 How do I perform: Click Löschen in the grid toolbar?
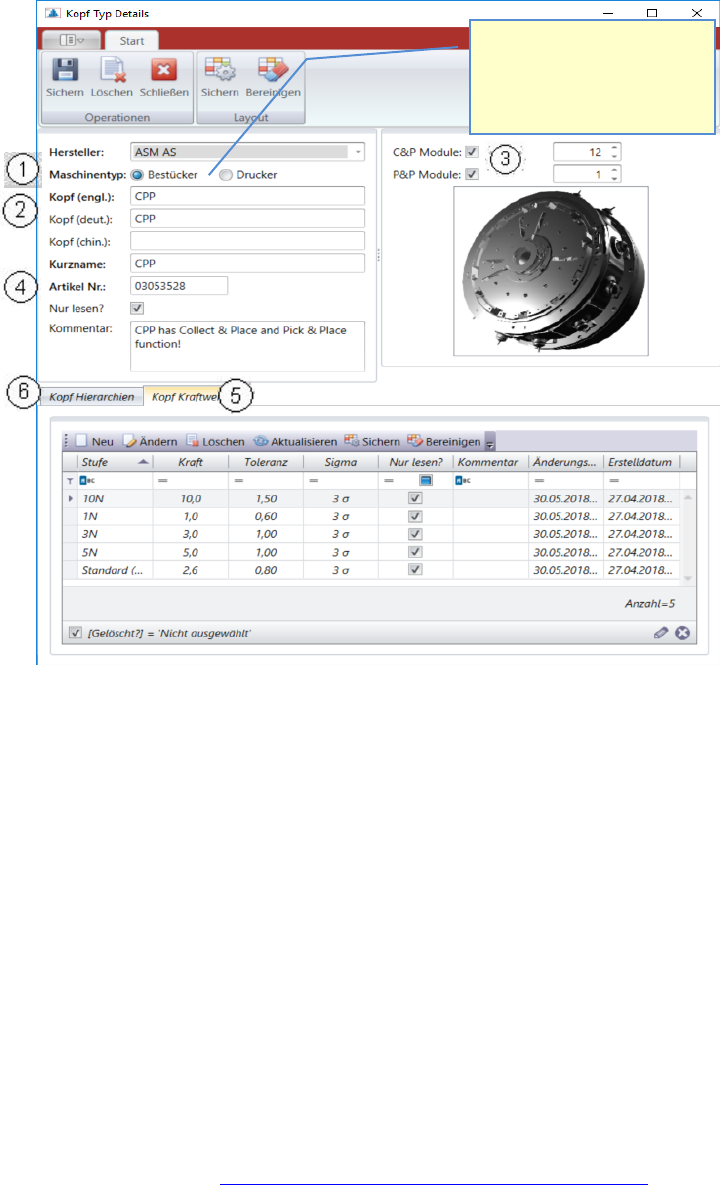[215, 441]
